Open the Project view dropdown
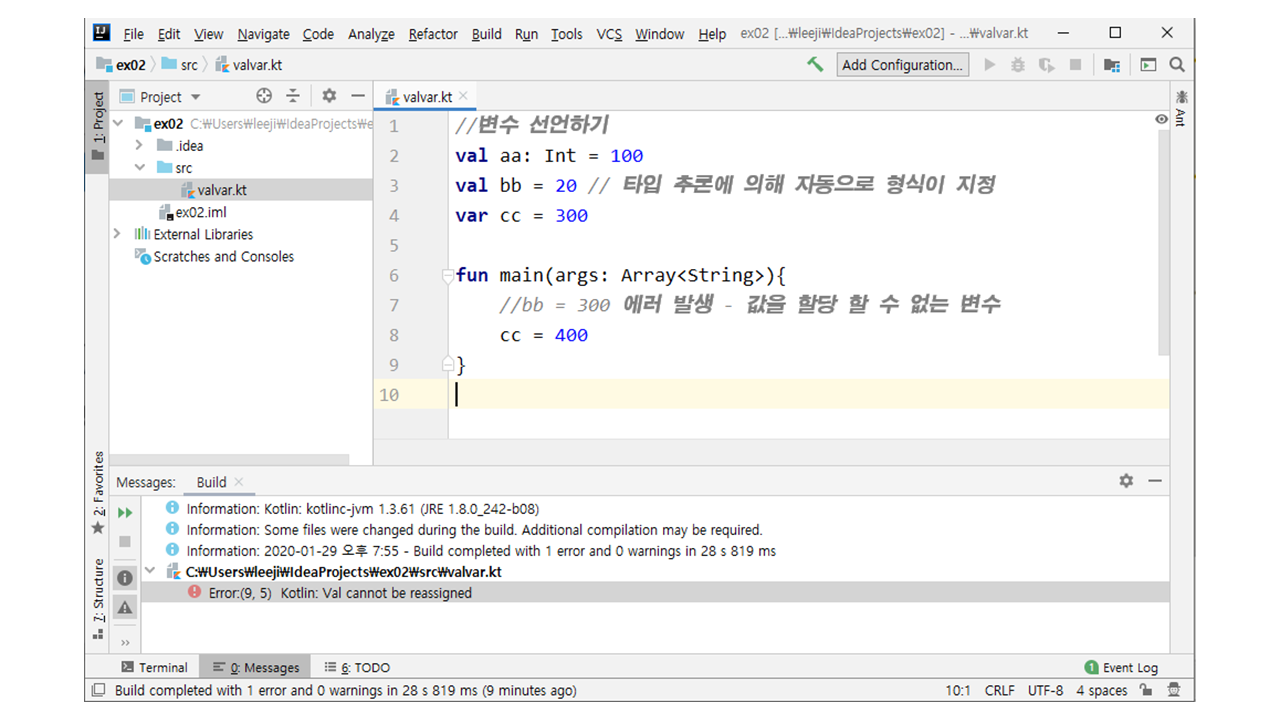This screenshot has height=720, width=1280. click(x=195, y=97)
